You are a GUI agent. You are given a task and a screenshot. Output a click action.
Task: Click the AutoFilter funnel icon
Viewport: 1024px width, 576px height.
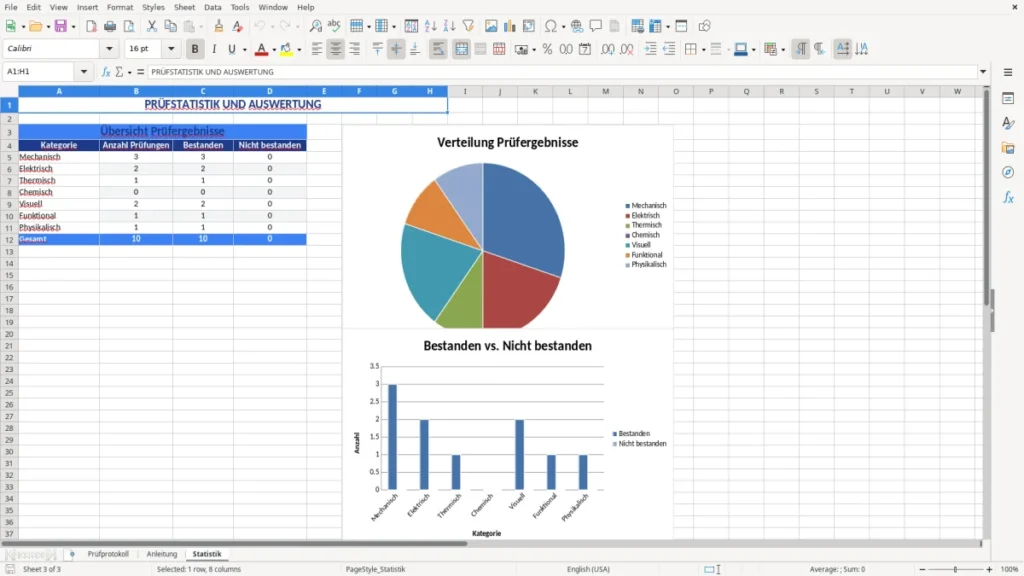[x=468, y=26]
